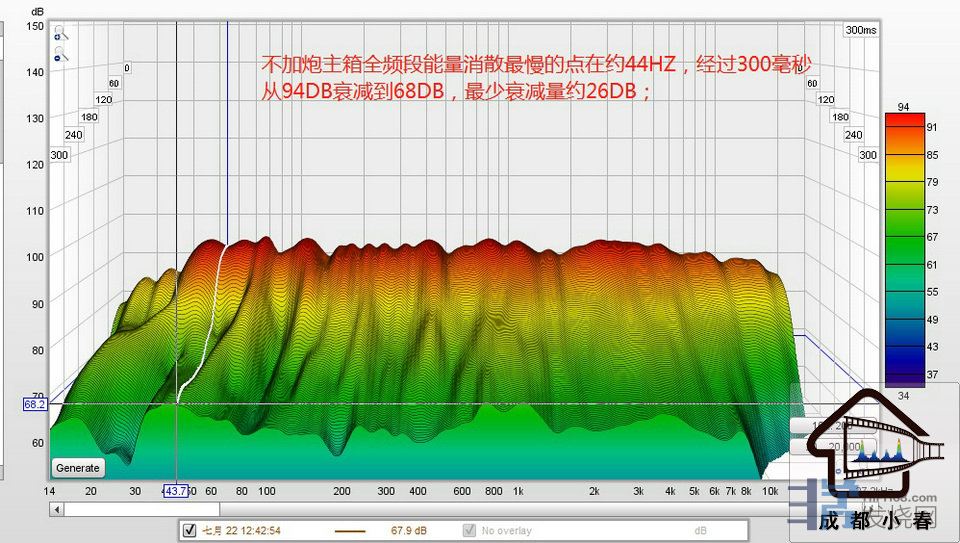This screenshot has width=960, height=543.
Task: Toggle the No overlay checkbox
Action: point(469,530)
